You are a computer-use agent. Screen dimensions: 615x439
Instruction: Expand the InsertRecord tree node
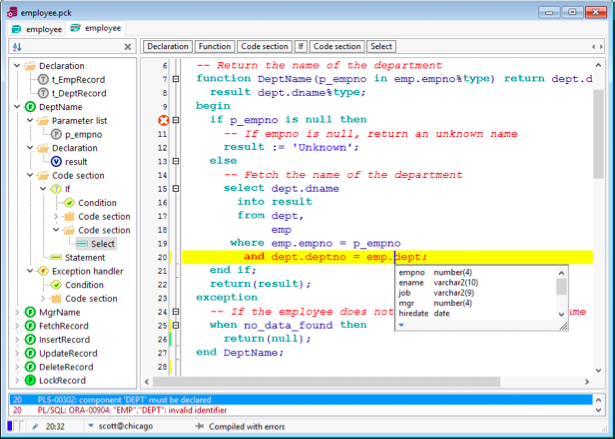click(17, 340)
